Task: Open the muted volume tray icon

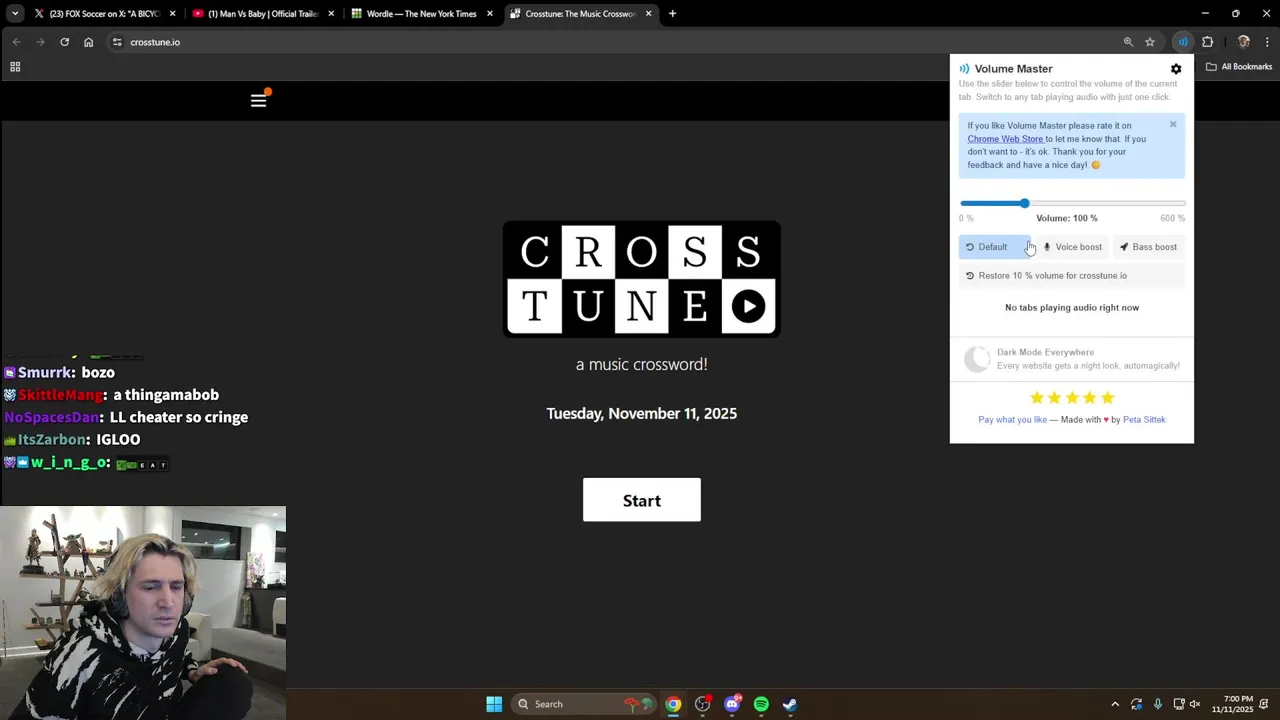Action: [x=1195, y=704]
